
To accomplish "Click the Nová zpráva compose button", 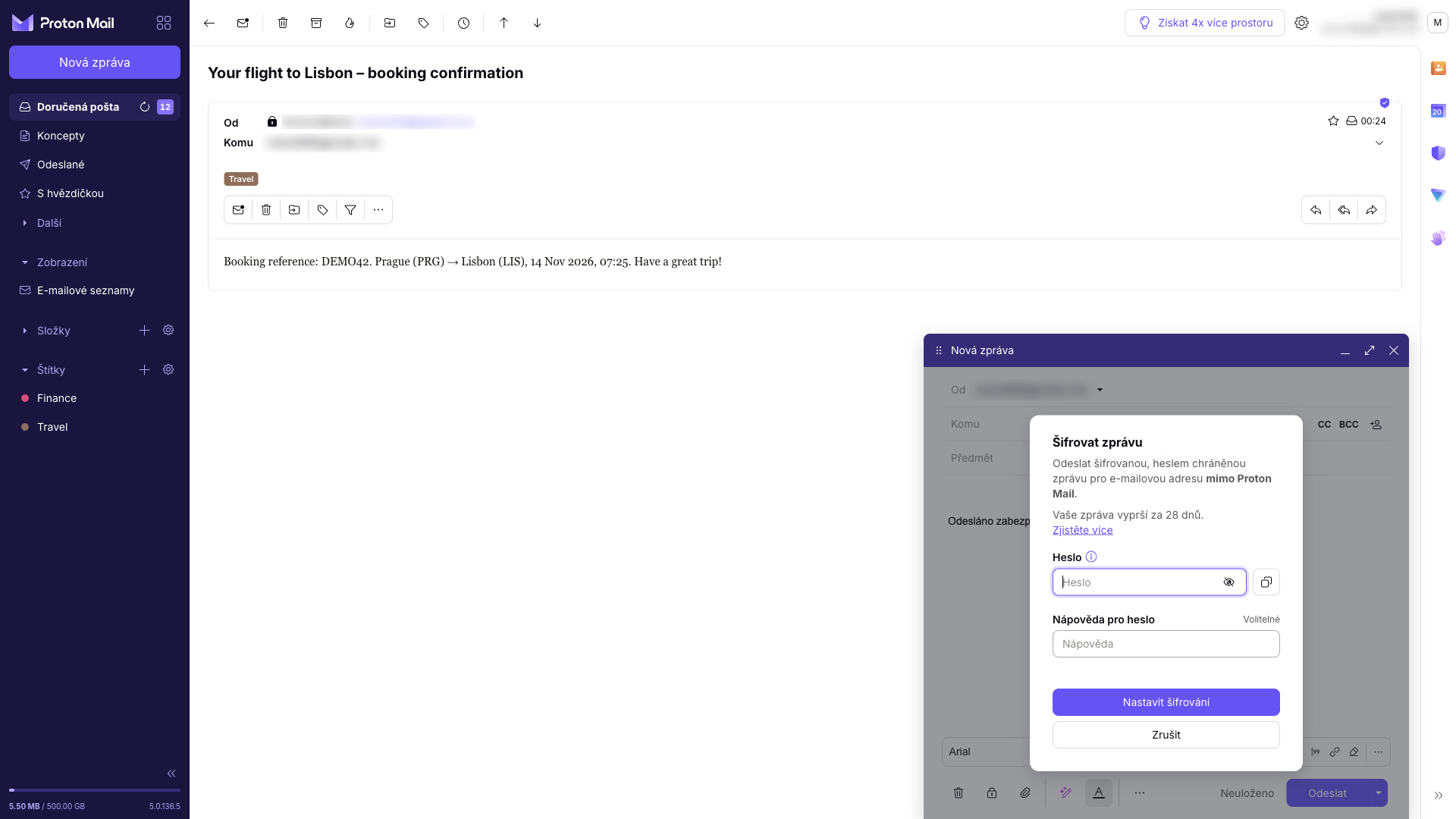I will (x=95, y=62).
